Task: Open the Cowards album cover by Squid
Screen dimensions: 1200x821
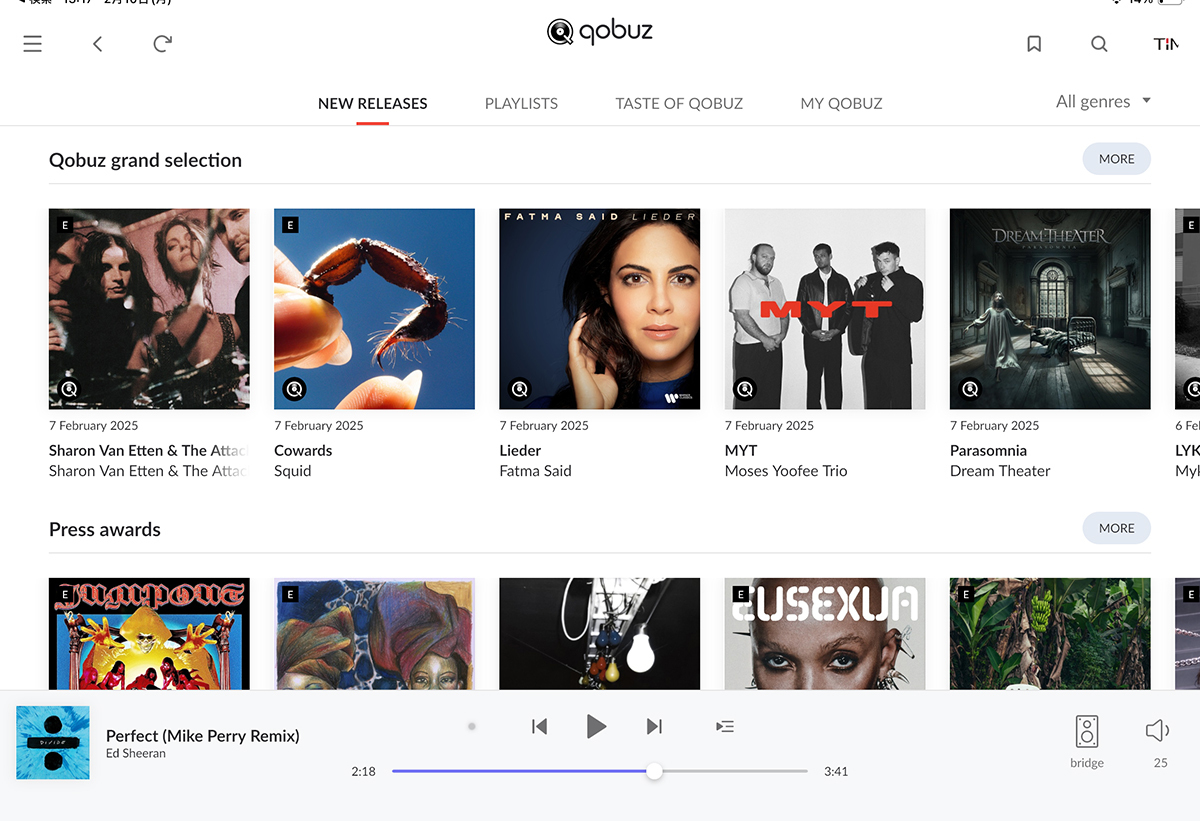Action: tap(374, 309)
